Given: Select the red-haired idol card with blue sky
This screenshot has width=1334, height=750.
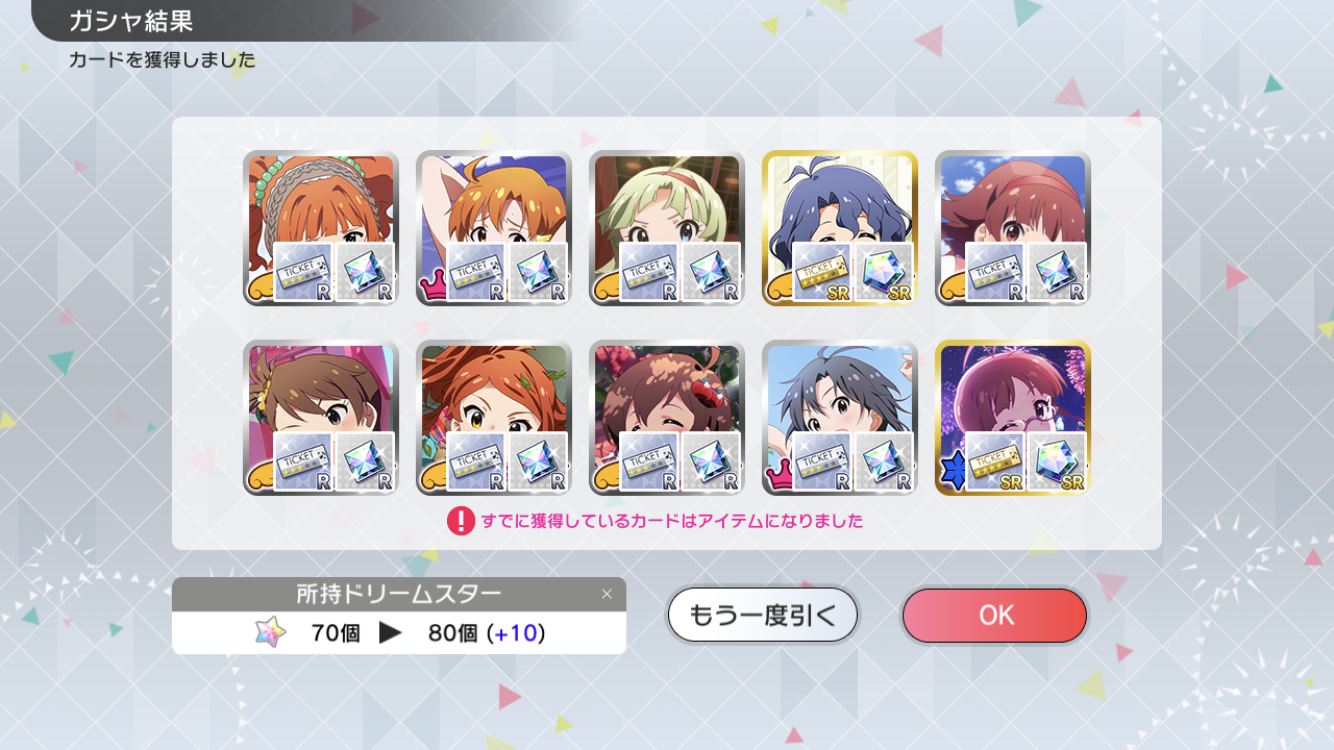Looking at the screenshot, I should 1012,228.
